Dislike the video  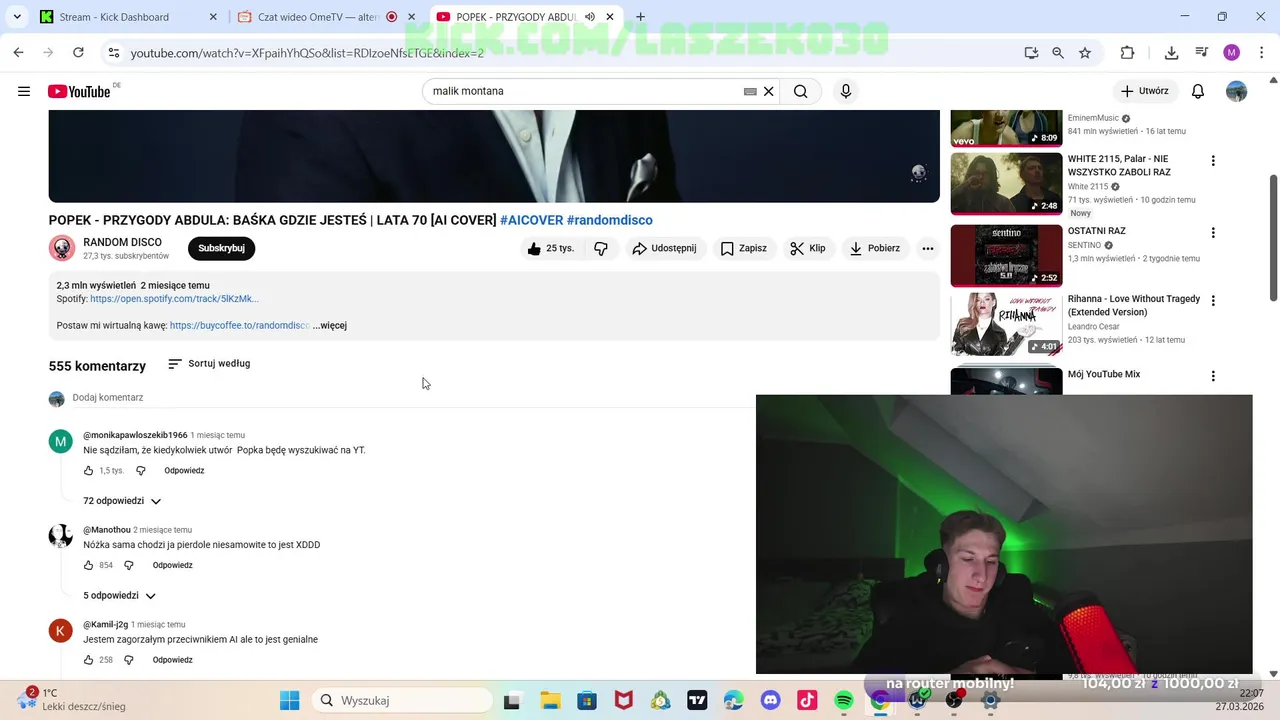[601, 248]
